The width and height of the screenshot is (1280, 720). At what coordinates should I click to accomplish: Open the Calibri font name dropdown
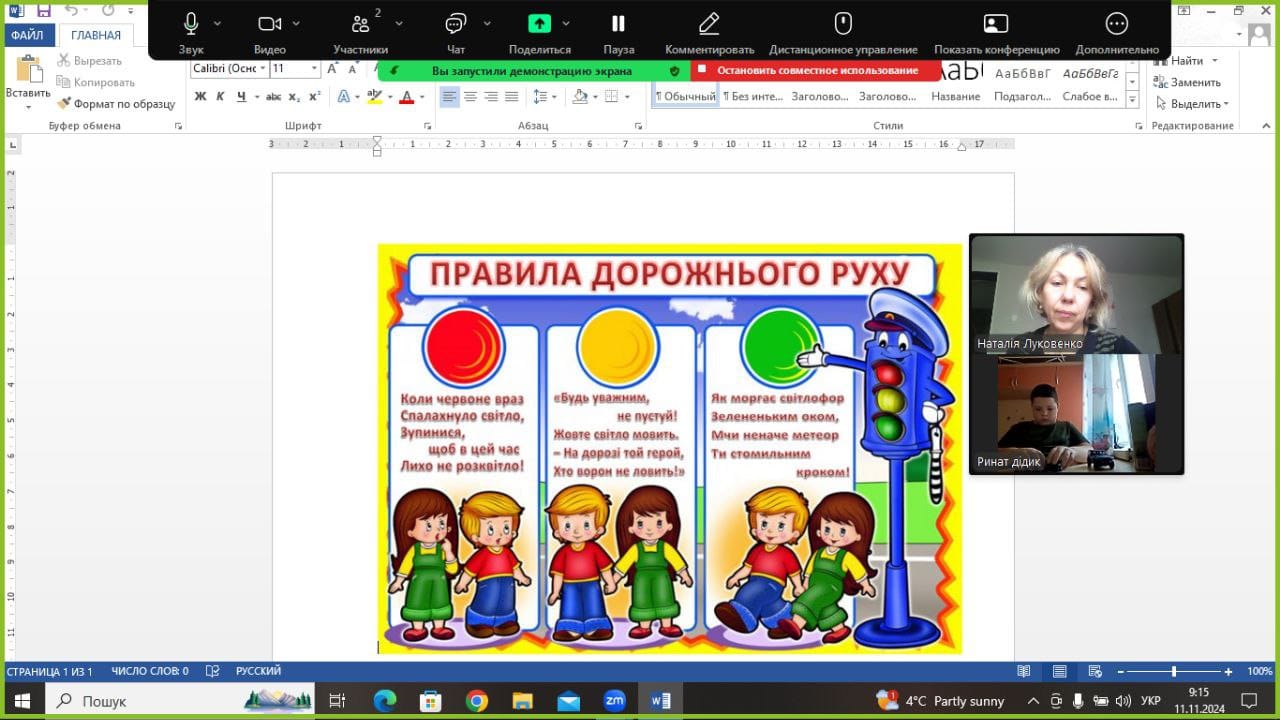click(x=263, y=69)
